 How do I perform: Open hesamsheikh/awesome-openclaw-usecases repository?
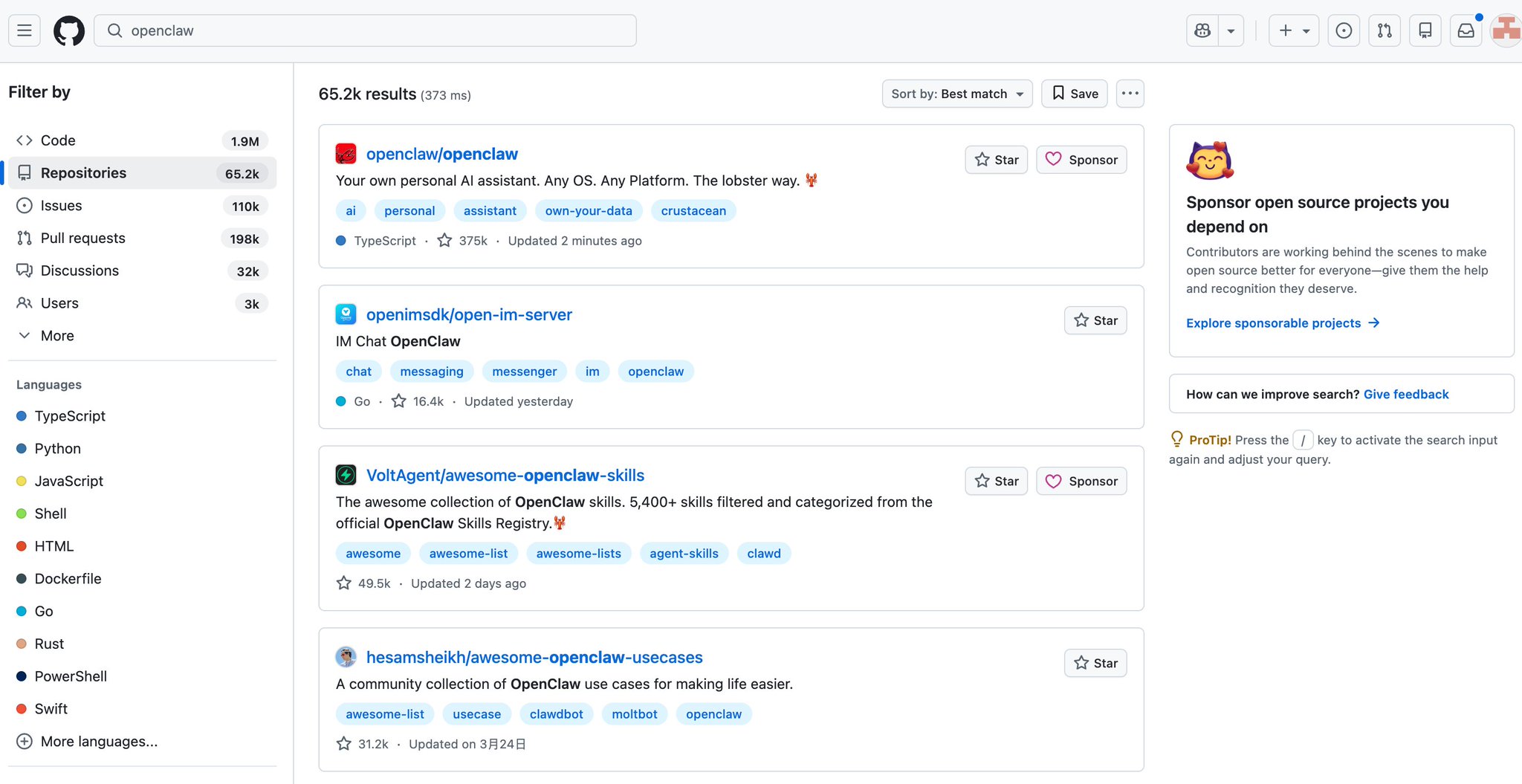[x=534, y=657]
